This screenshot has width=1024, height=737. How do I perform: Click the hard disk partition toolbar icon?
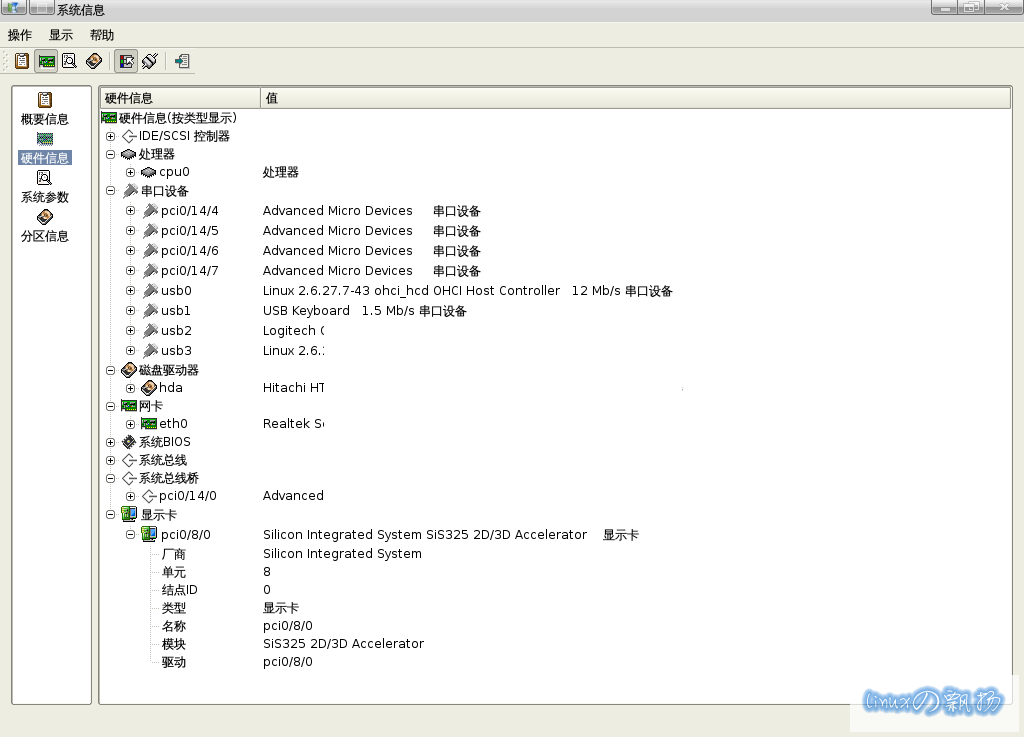93,61
